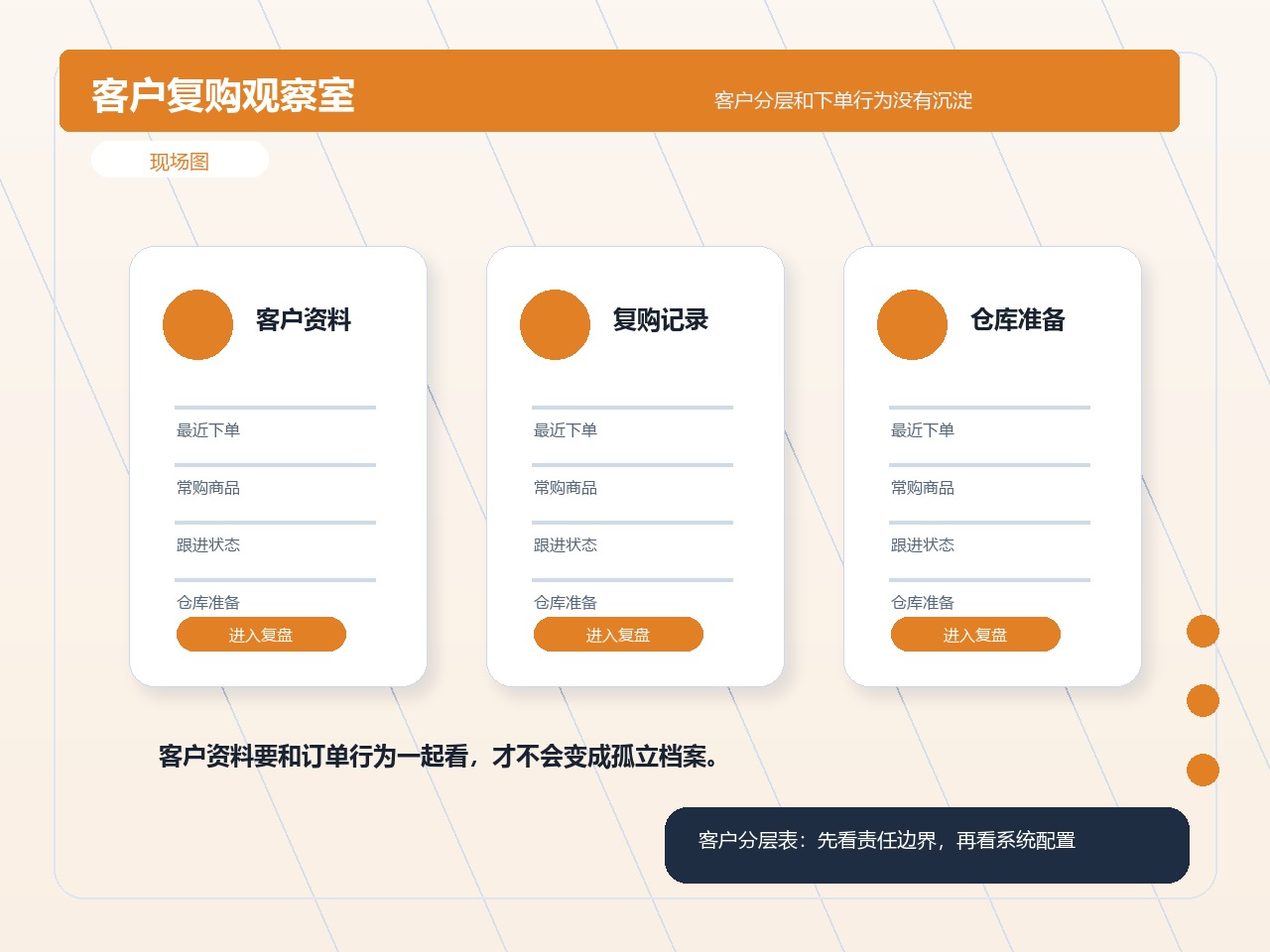Click 常购商品 row in 复购记录 card
Screen dimensions: 1270x952
pos(632,487)
